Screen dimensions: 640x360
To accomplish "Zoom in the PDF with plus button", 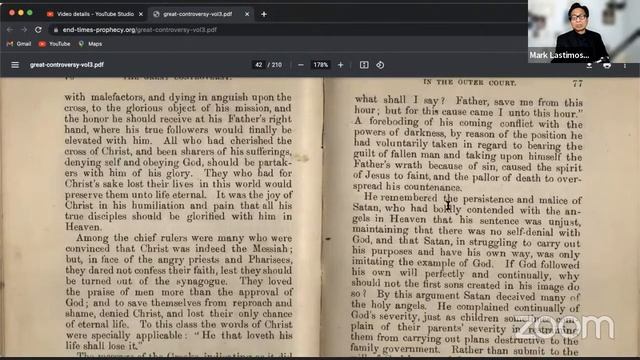I will (340, 65).
